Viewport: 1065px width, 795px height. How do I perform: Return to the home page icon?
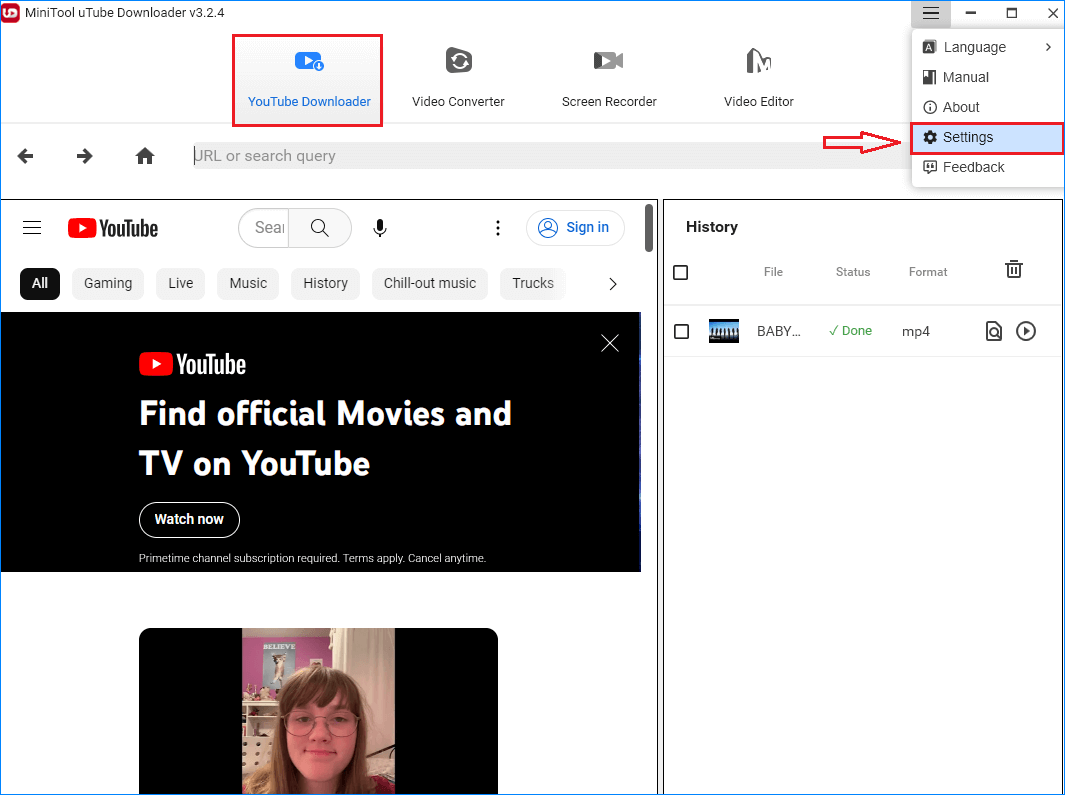click(145, 156)
